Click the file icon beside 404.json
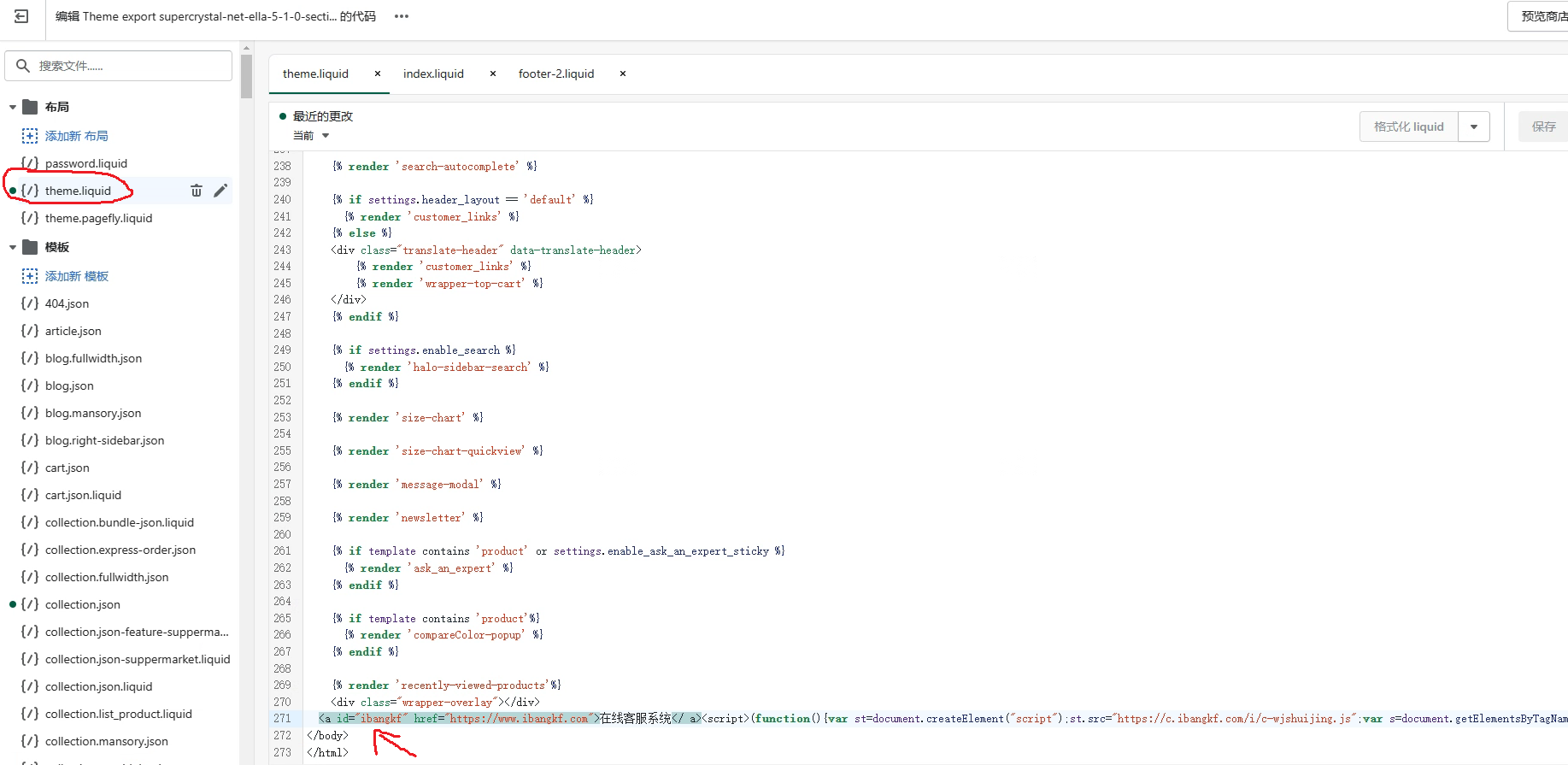This screenshot has height=765, width=1568. (30, 303)
